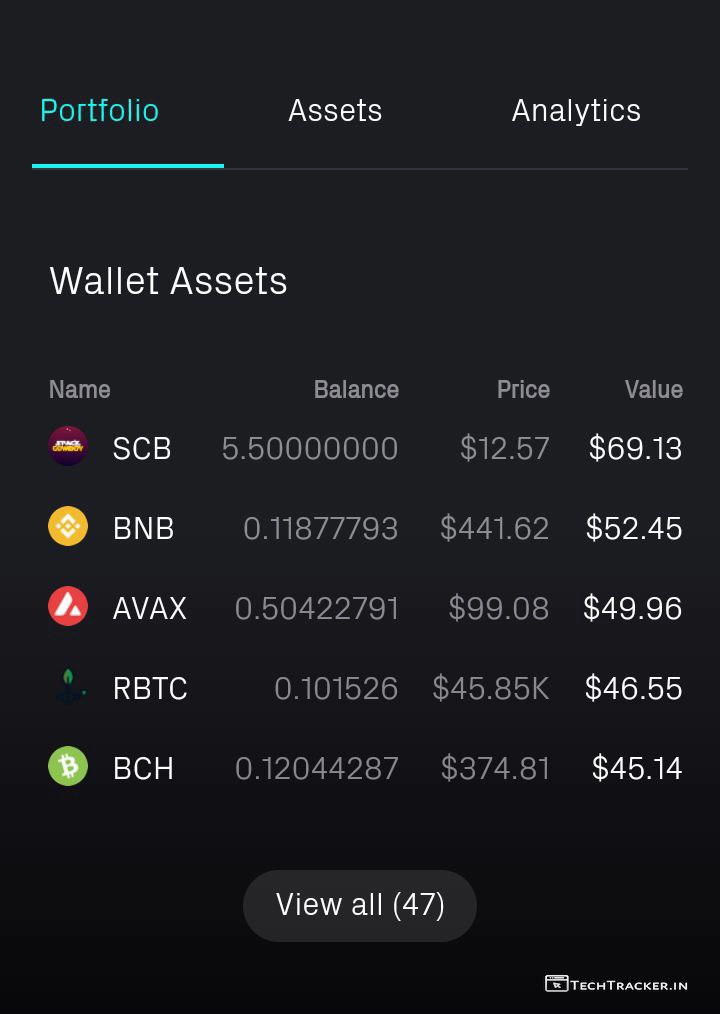Sort by the Price column header
Screen dimensions: 720x1014
tap(523, 390)
